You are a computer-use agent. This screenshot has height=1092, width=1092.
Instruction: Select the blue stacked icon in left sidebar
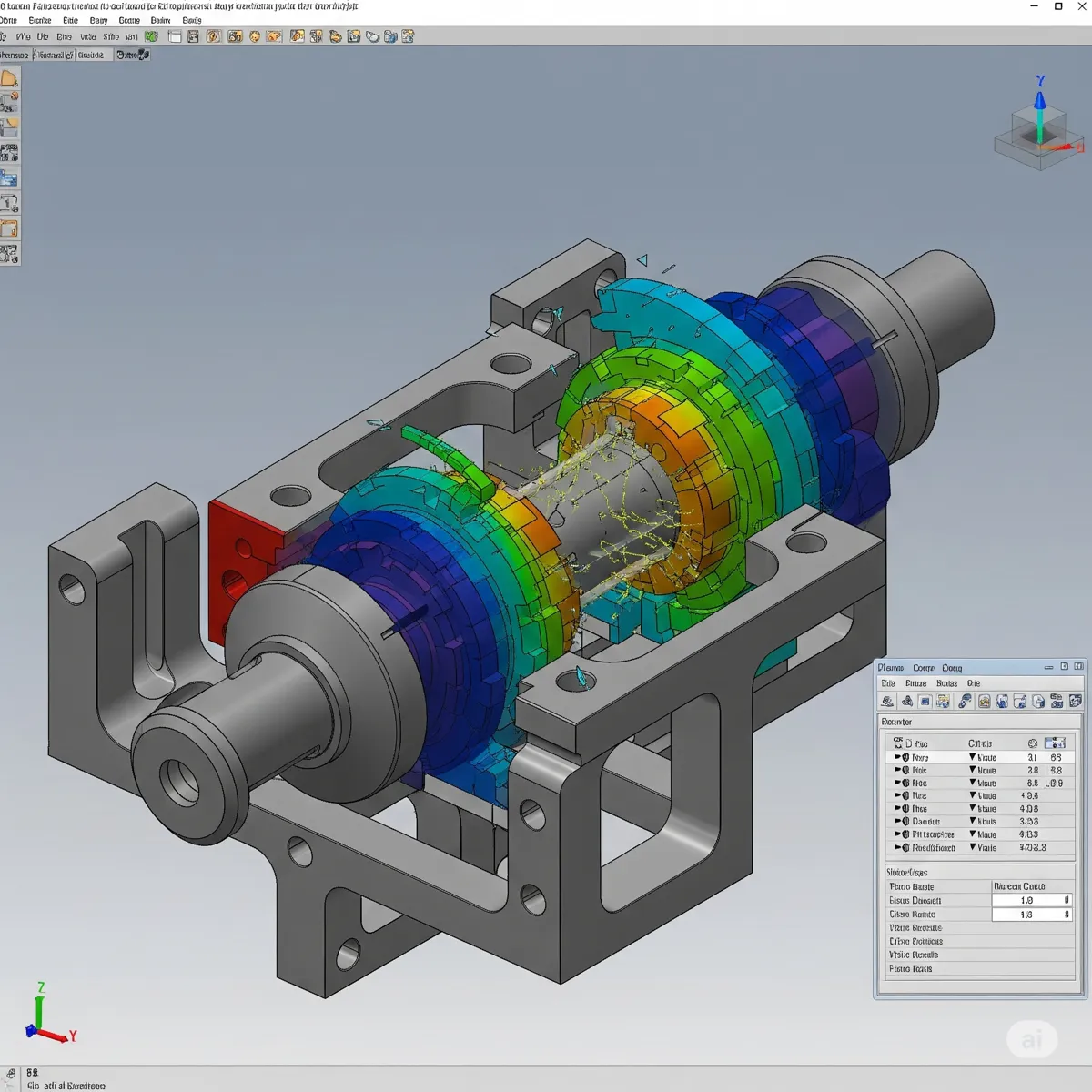[x=9, y=178]
